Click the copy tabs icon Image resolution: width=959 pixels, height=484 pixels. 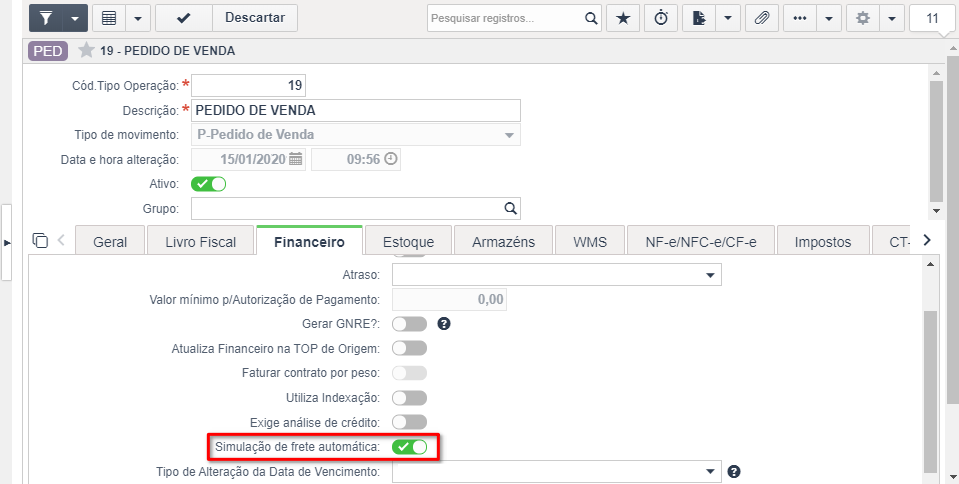[40, 240]
